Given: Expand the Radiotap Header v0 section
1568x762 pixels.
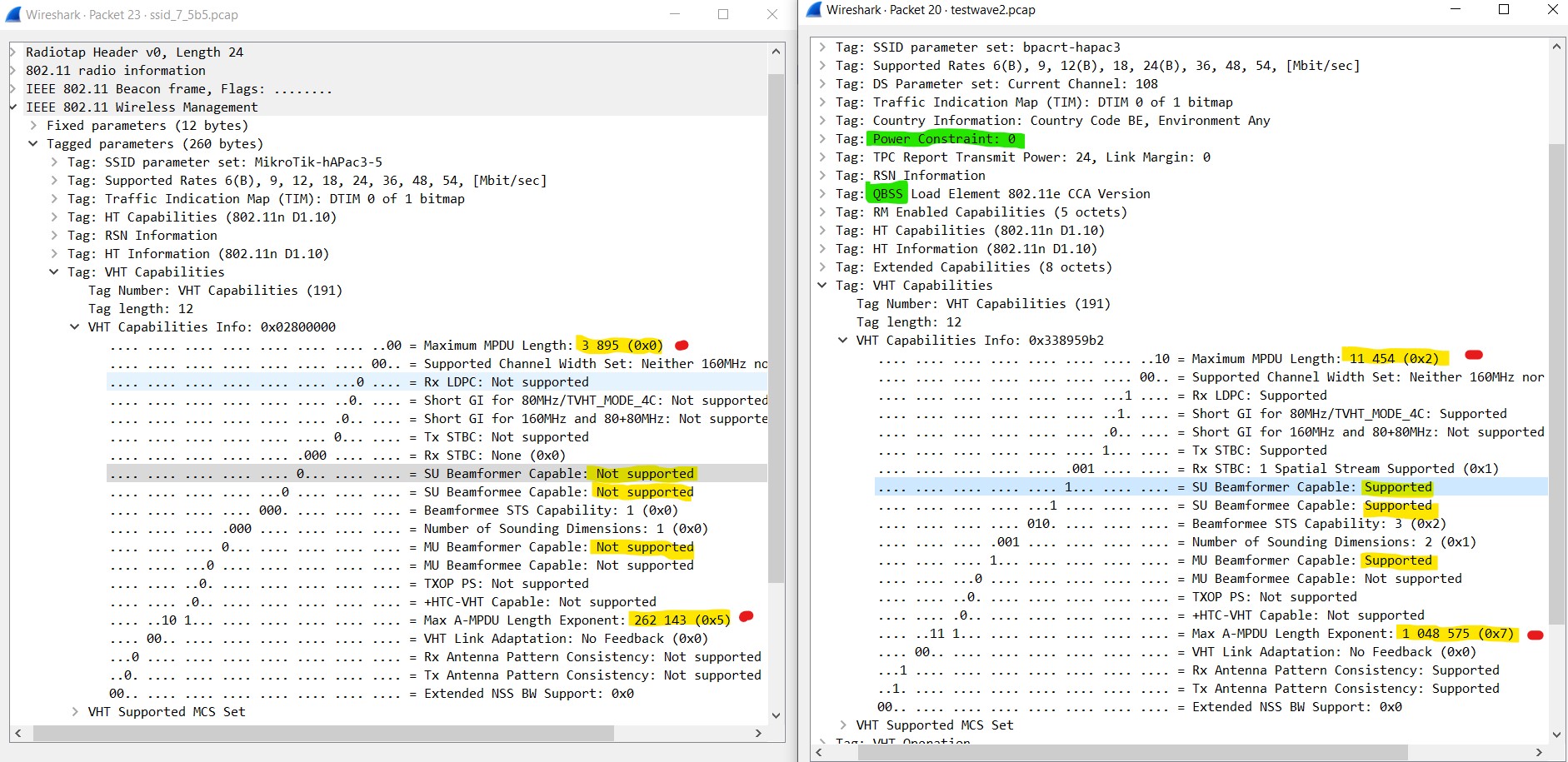Looking at the screenshot, I should coord(13,52).
